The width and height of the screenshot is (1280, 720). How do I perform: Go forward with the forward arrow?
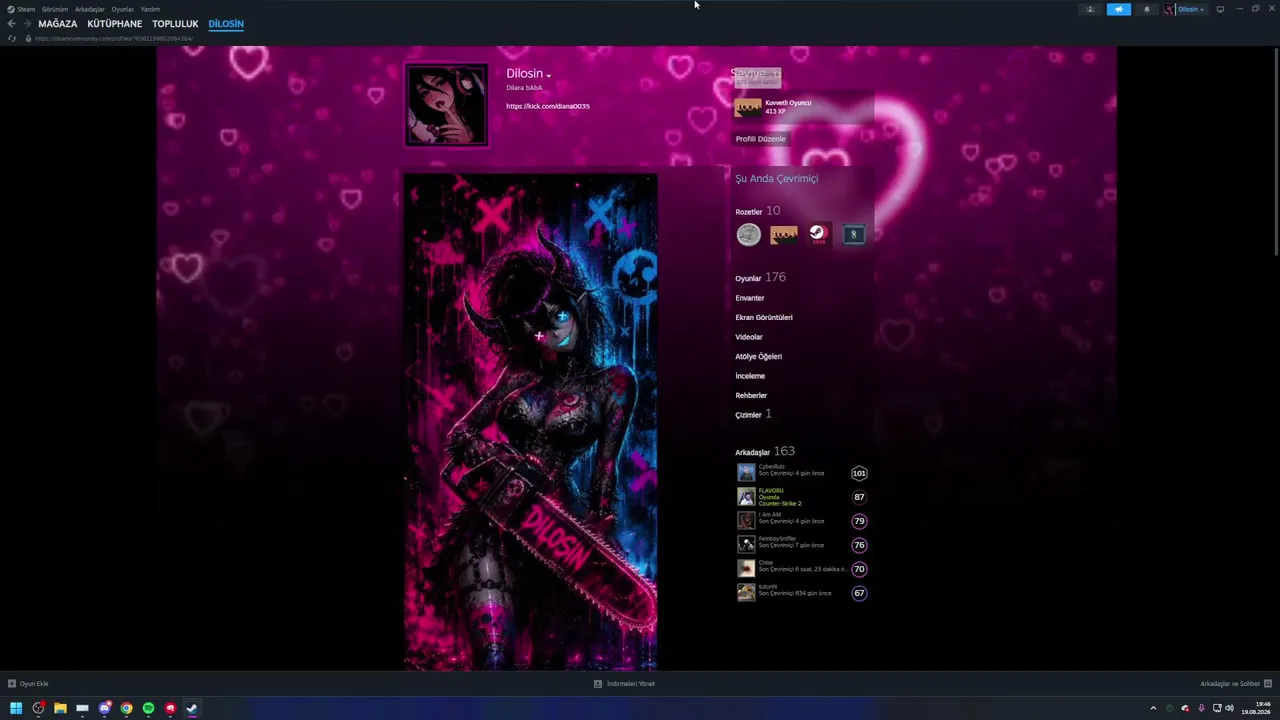click(26, 23)
